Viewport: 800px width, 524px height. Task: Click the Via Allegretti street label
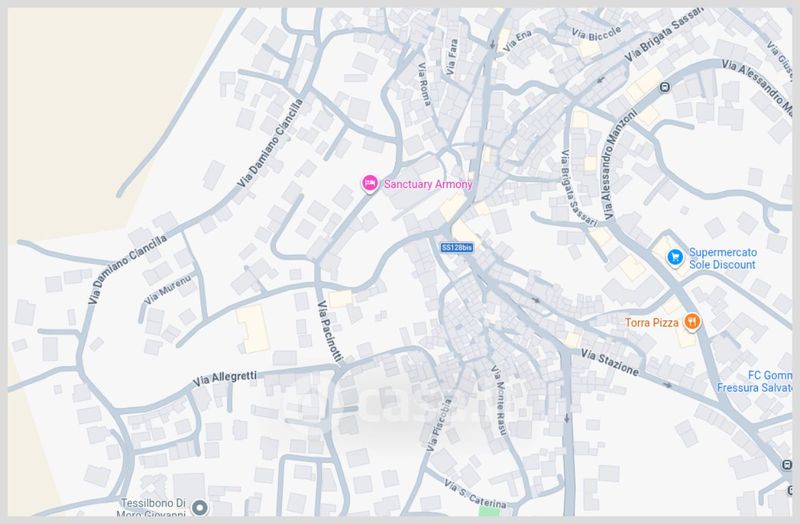tap(225, 379)
